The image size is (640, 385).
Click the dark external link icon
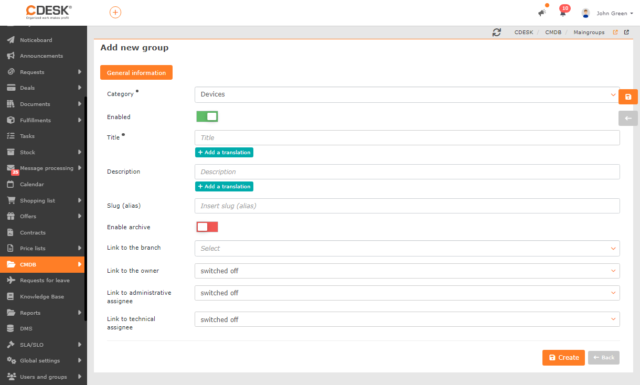[x=626, y=32]
